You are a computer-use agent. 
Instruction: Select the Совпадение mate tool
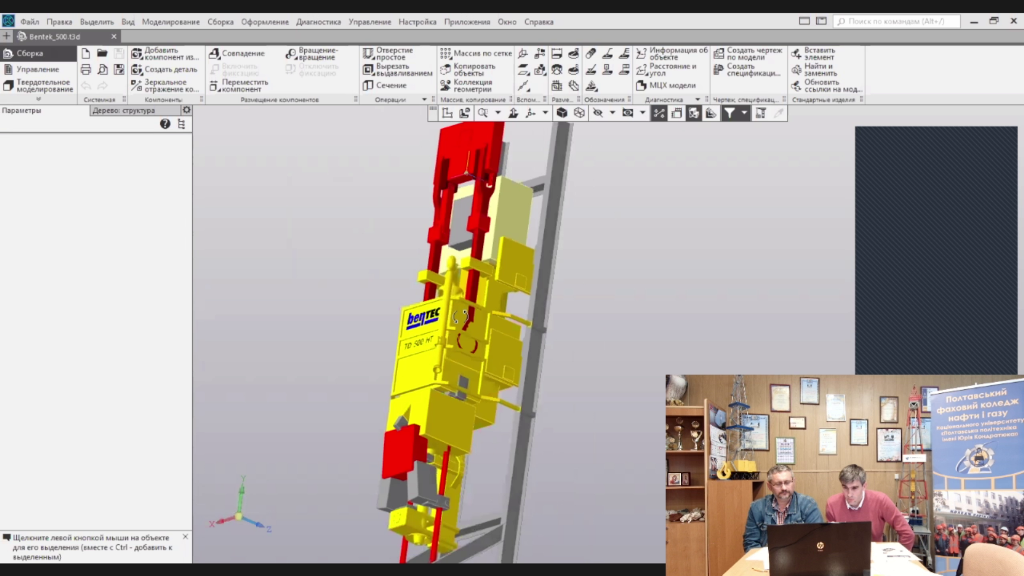coord(237,54)
